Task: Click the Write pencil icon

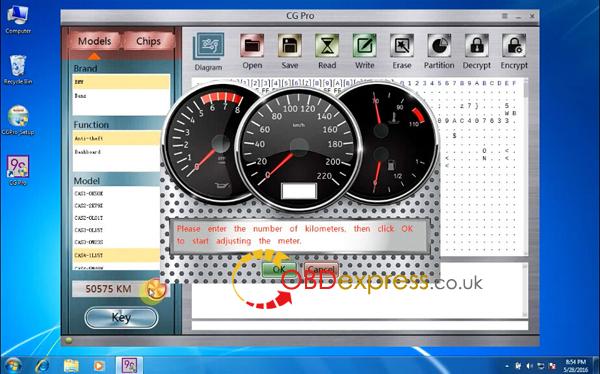Action: pyautogui.click(x=364, y=46)
